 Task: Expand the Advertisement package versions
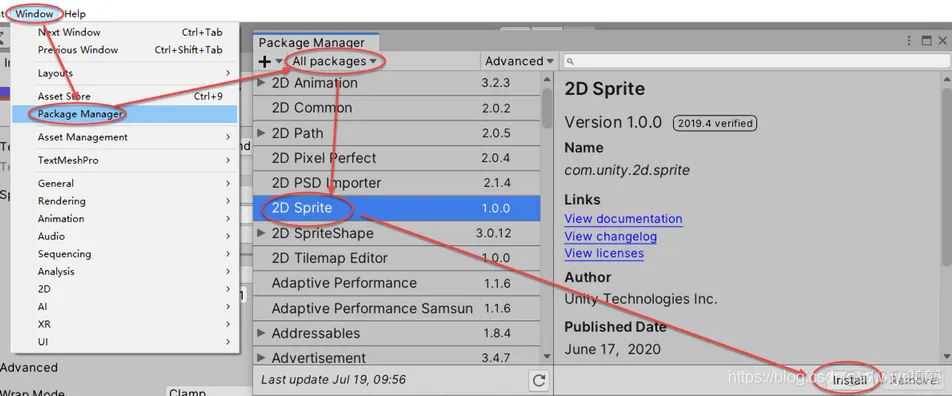pyautogui.click(x=262, y=358)
